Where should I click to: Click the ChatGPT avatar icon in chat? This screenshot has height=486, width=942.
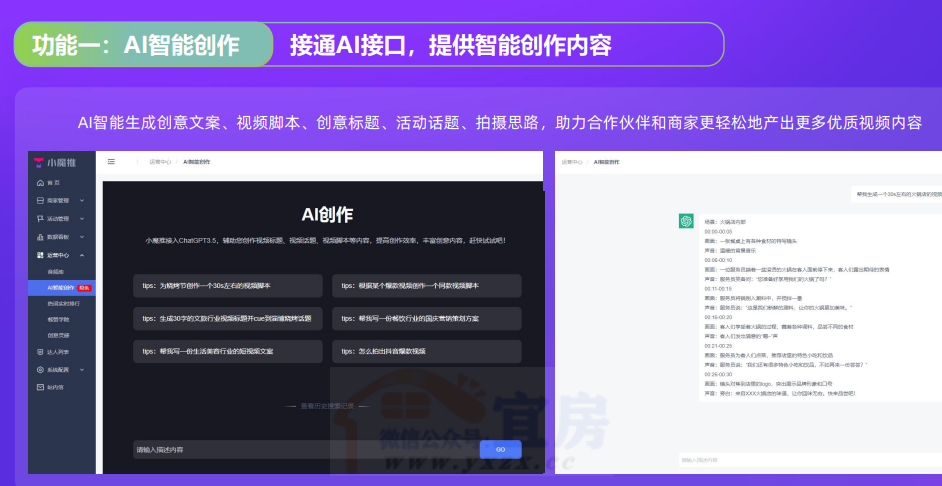(686, 221)
